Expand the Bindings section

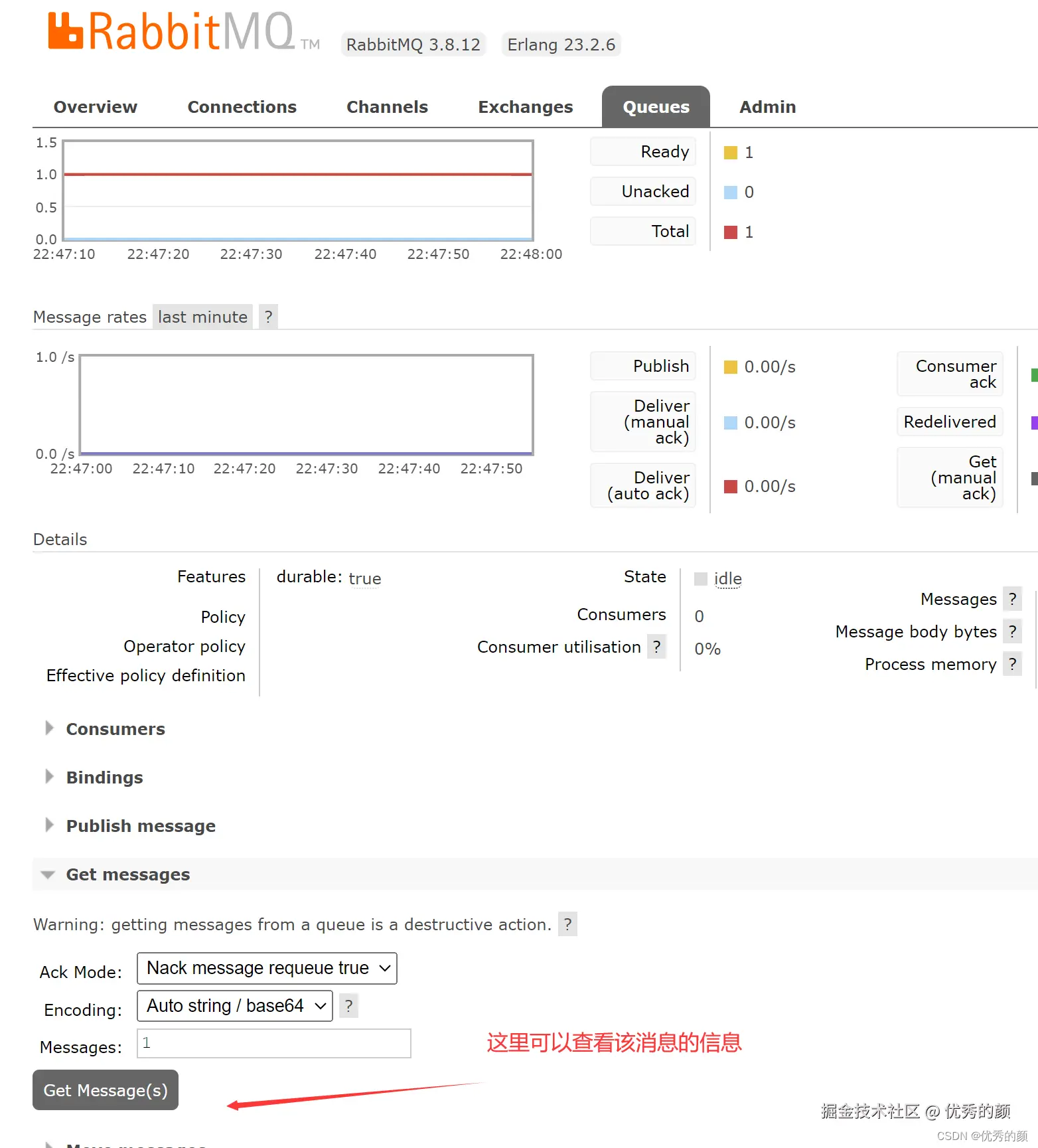tap(104, 778)
